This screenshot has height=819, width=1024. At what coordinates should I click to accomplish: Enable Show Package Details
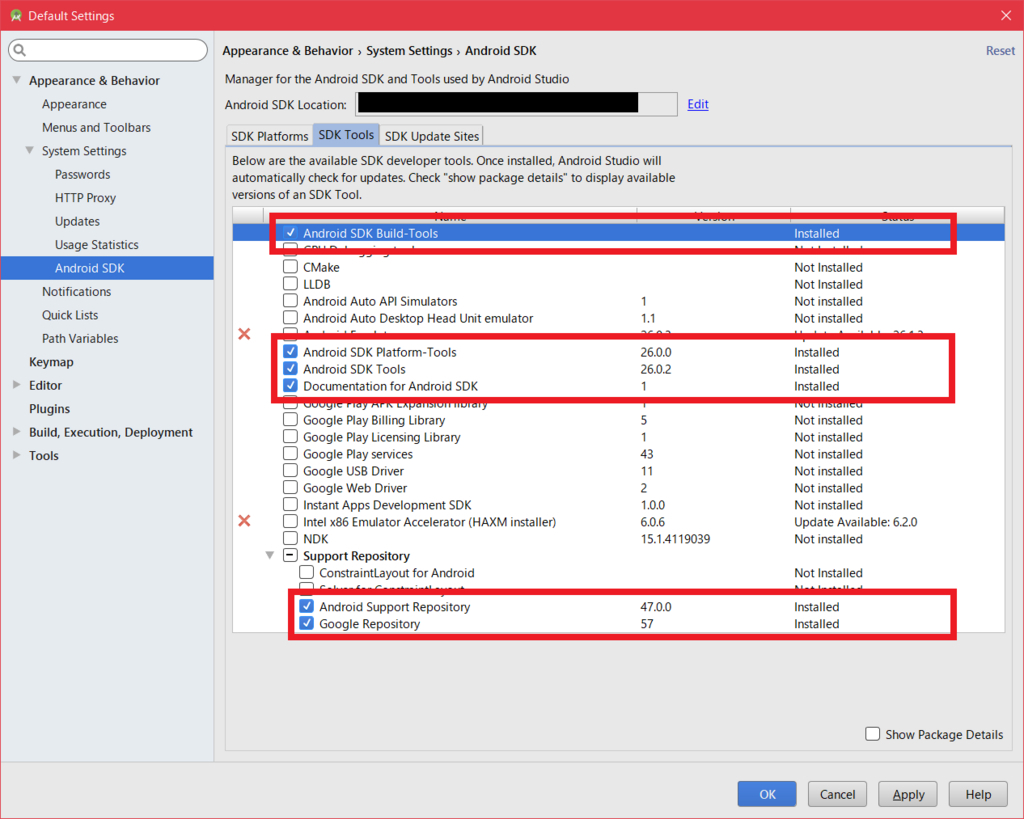(872, 734)
